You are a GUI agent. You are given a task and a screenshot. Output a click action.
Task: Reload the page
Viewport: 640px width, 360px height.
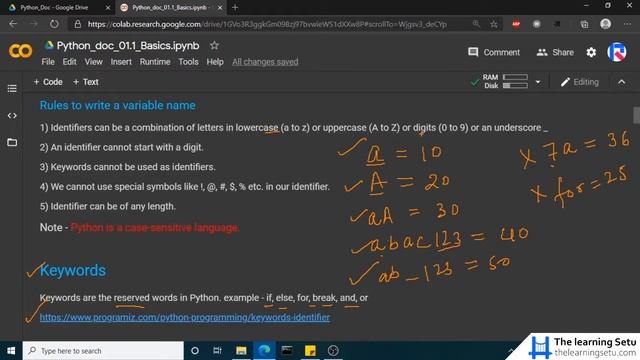[54, 24]
